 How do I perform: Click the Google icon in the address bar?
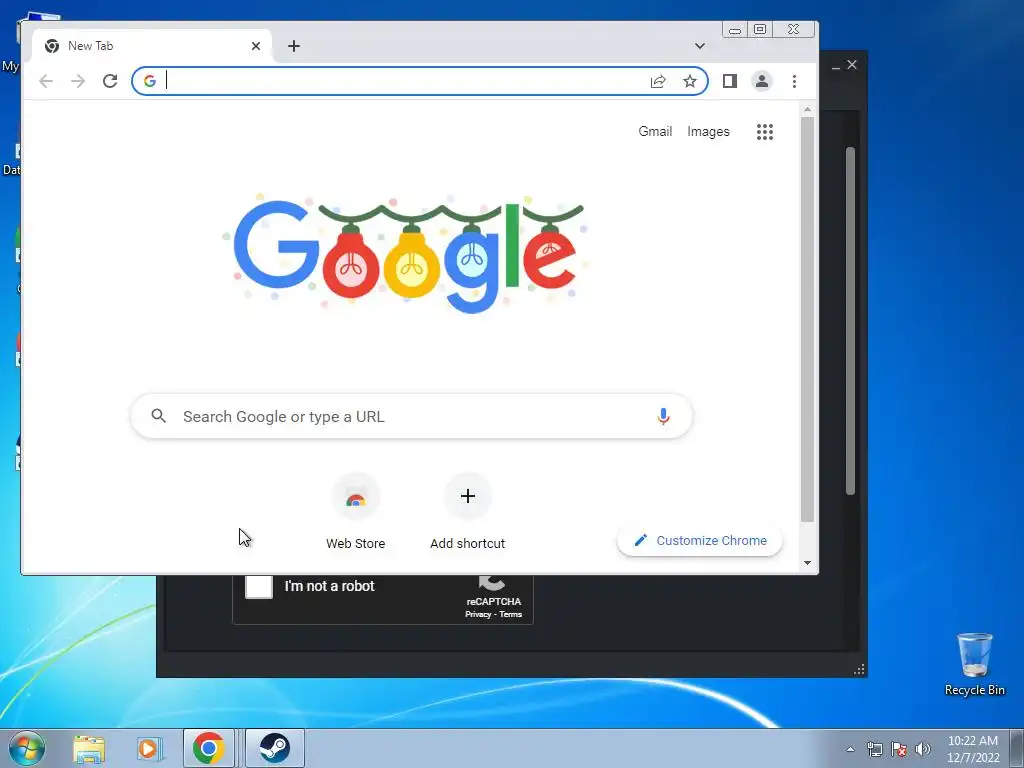pos(150,81)
